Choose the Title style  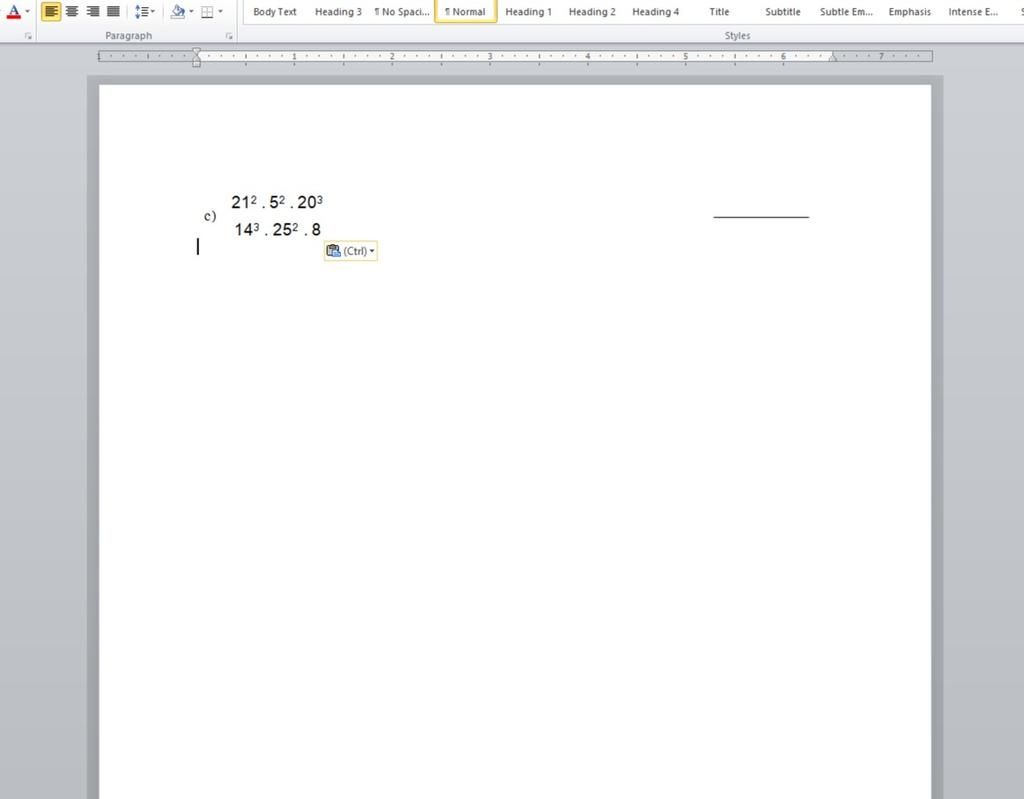(719, 11)
